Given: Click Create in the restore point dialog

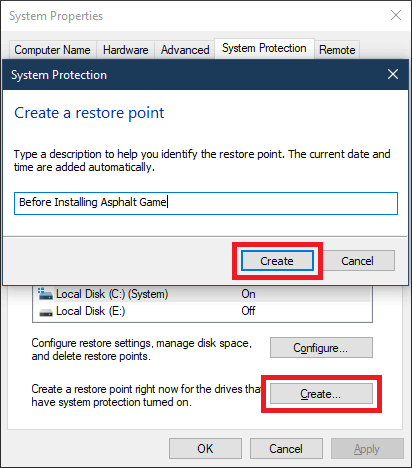Looking at the screenshot, I should point(277,261).
